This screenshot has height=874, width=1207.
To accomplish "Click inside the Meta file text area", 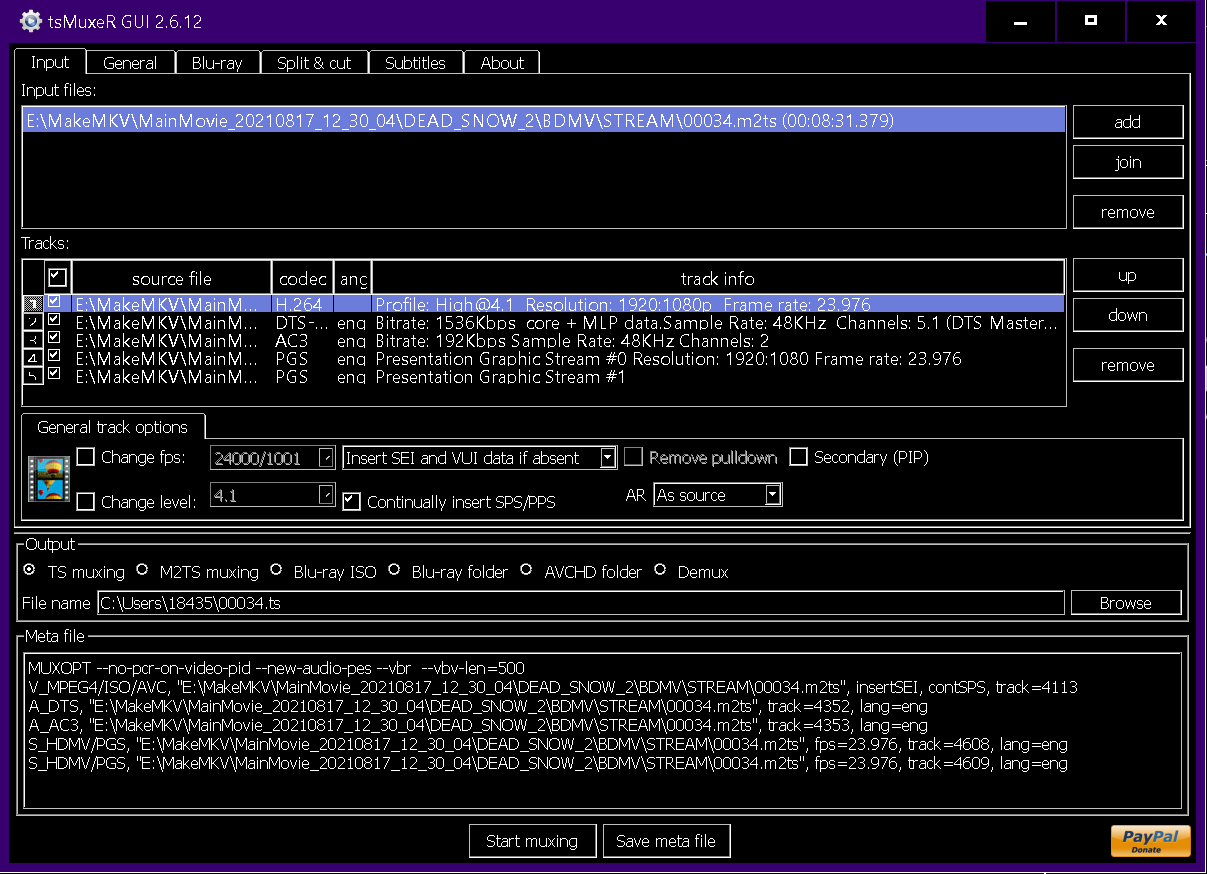I will click(x=602, y=729).
